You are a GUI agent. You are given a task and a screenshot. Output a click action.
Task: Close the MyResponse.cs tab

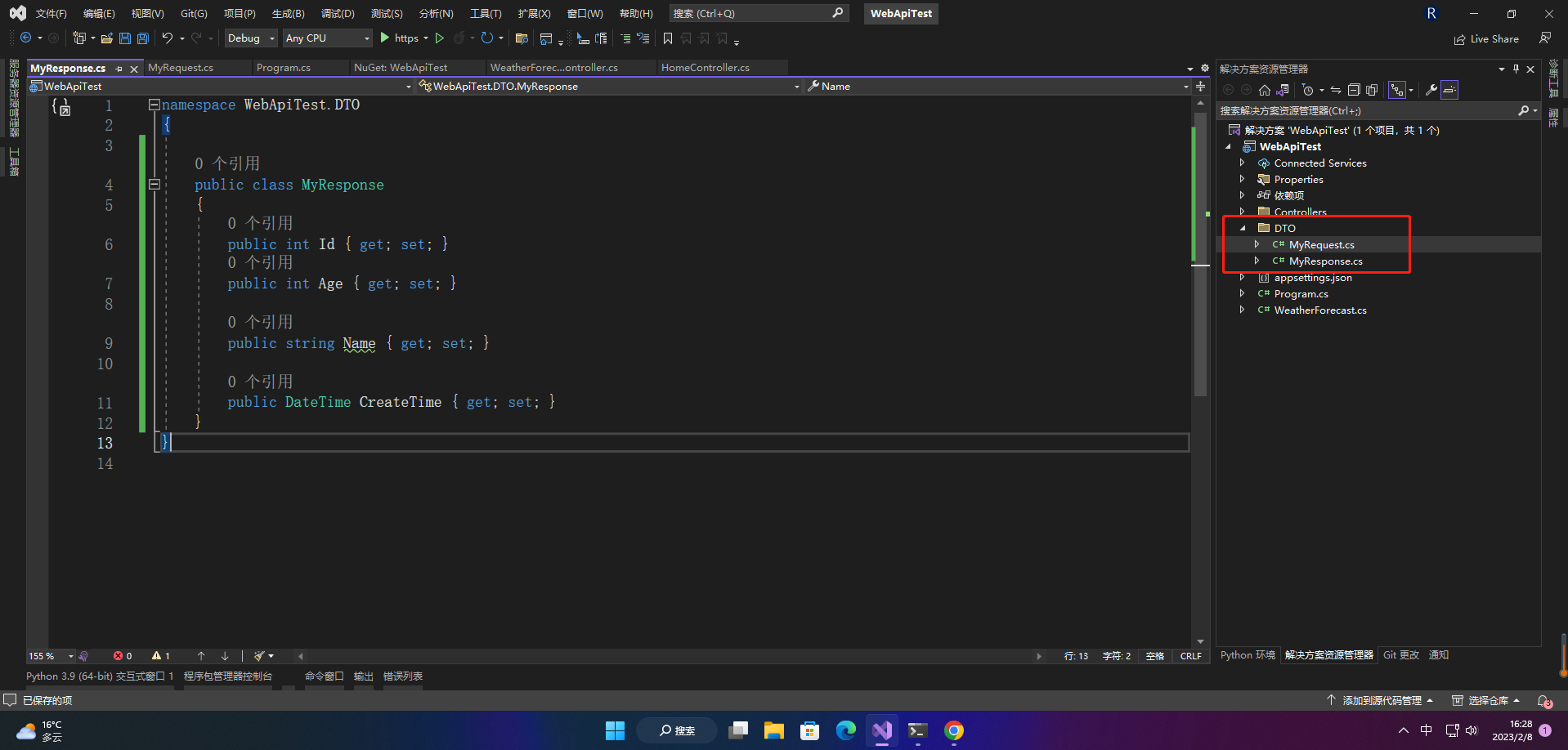(134, 69)
